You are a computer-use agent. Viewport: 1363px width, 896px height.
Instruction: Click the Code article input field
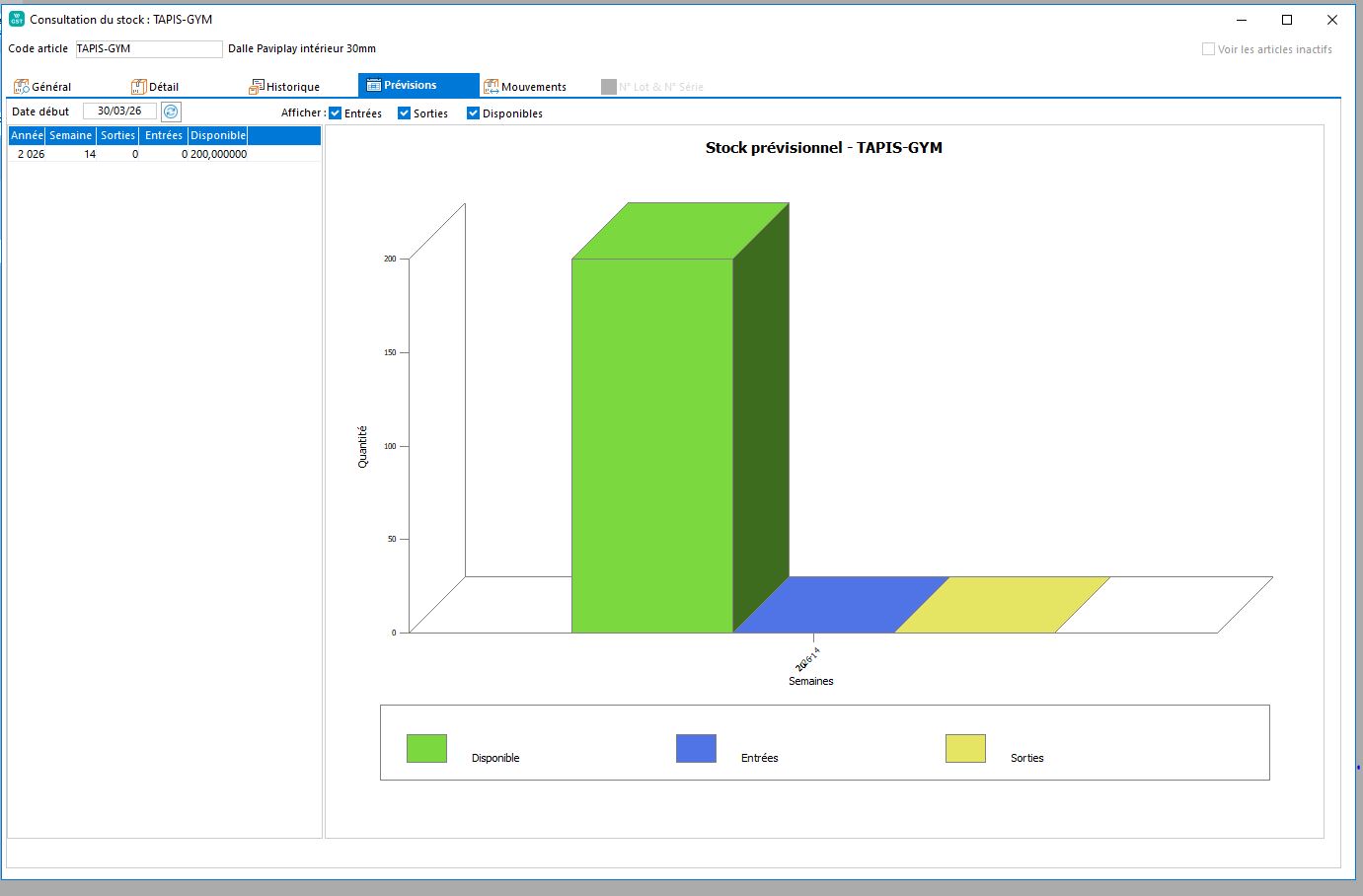(148, 48)
